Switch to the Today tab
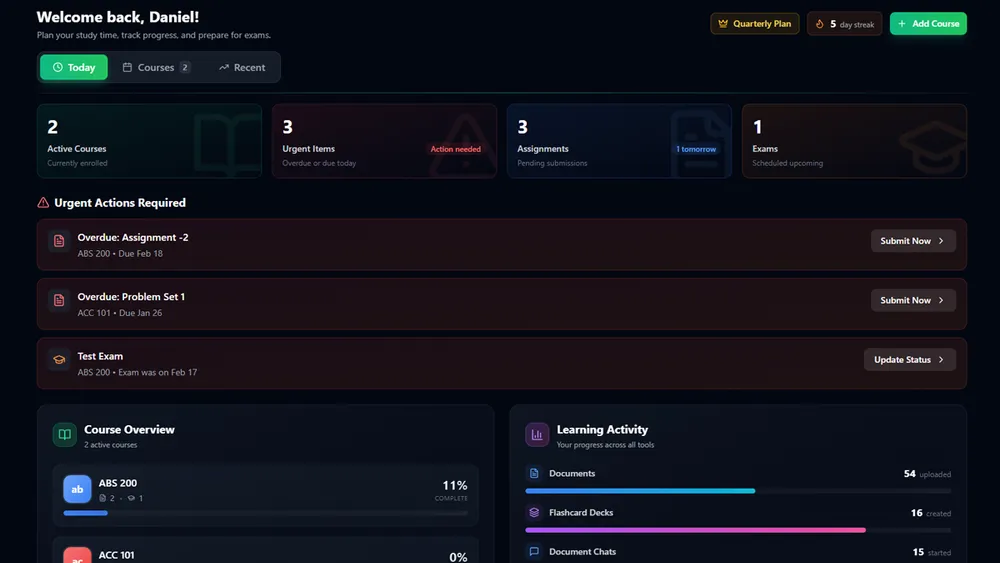Image resolution: width=1000 pixels, height=563 pixels. click(74, 67)
